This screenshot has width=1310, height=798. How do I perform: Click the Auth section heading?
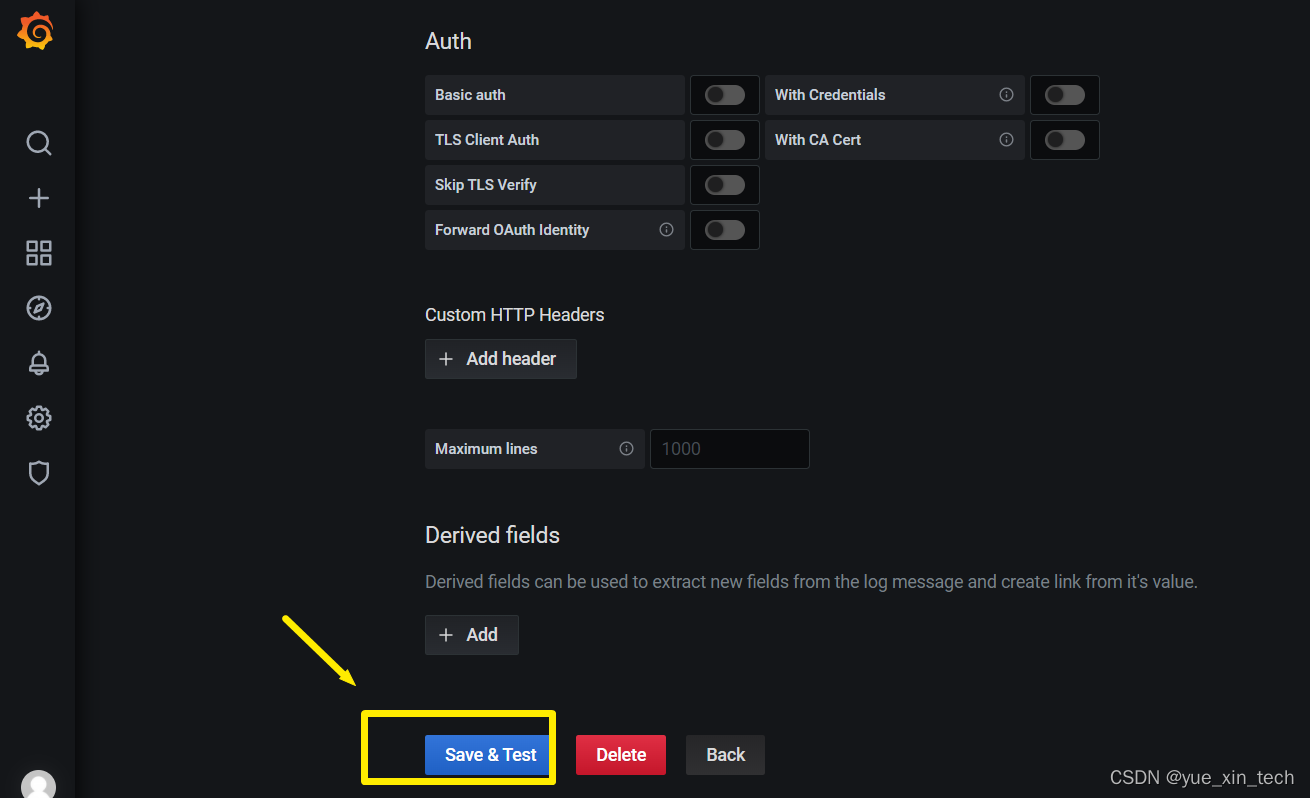(x=448, y=41)
